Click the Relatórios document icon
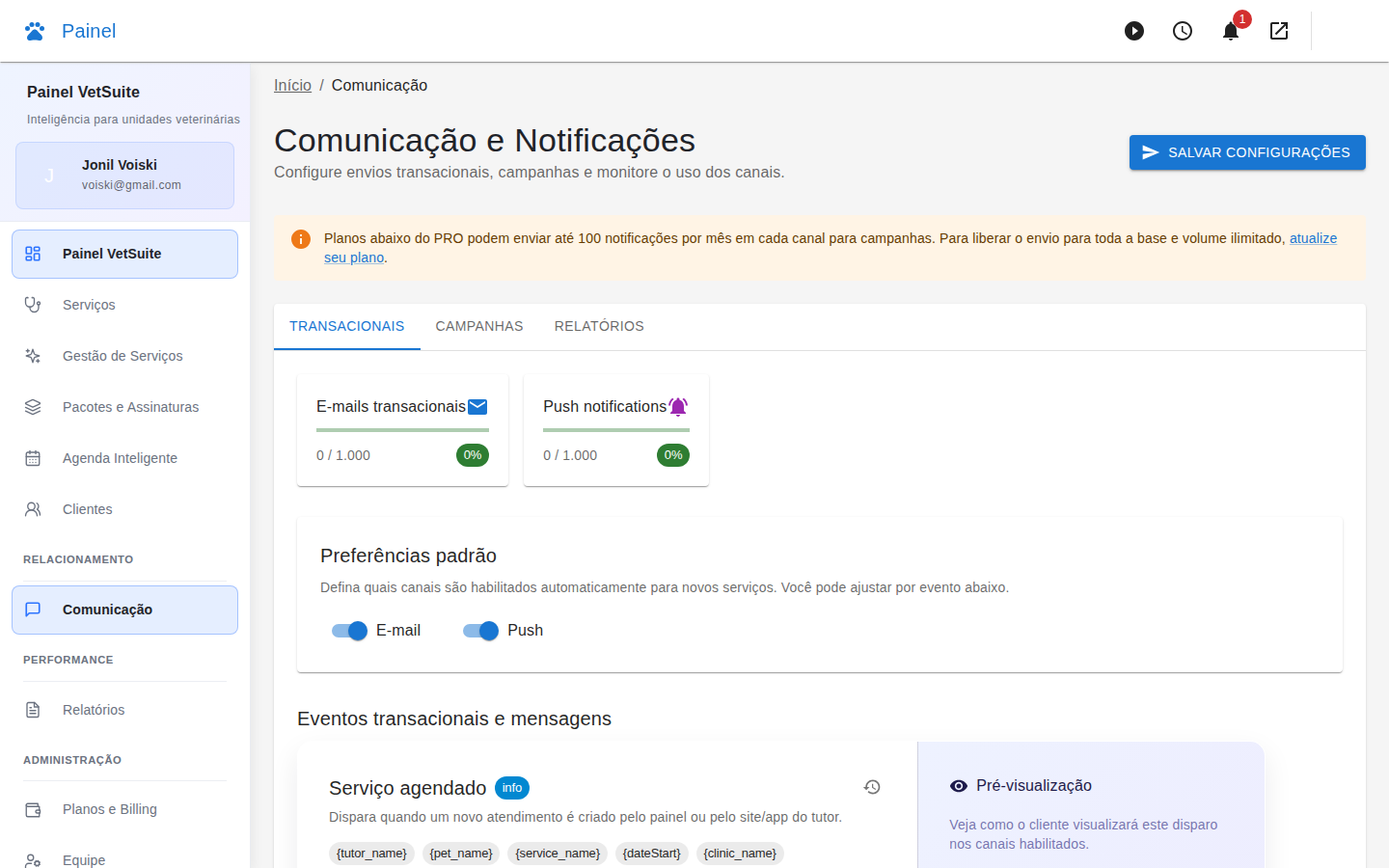This screenshot has height=868, width=1389. click(x=33, y=710)
